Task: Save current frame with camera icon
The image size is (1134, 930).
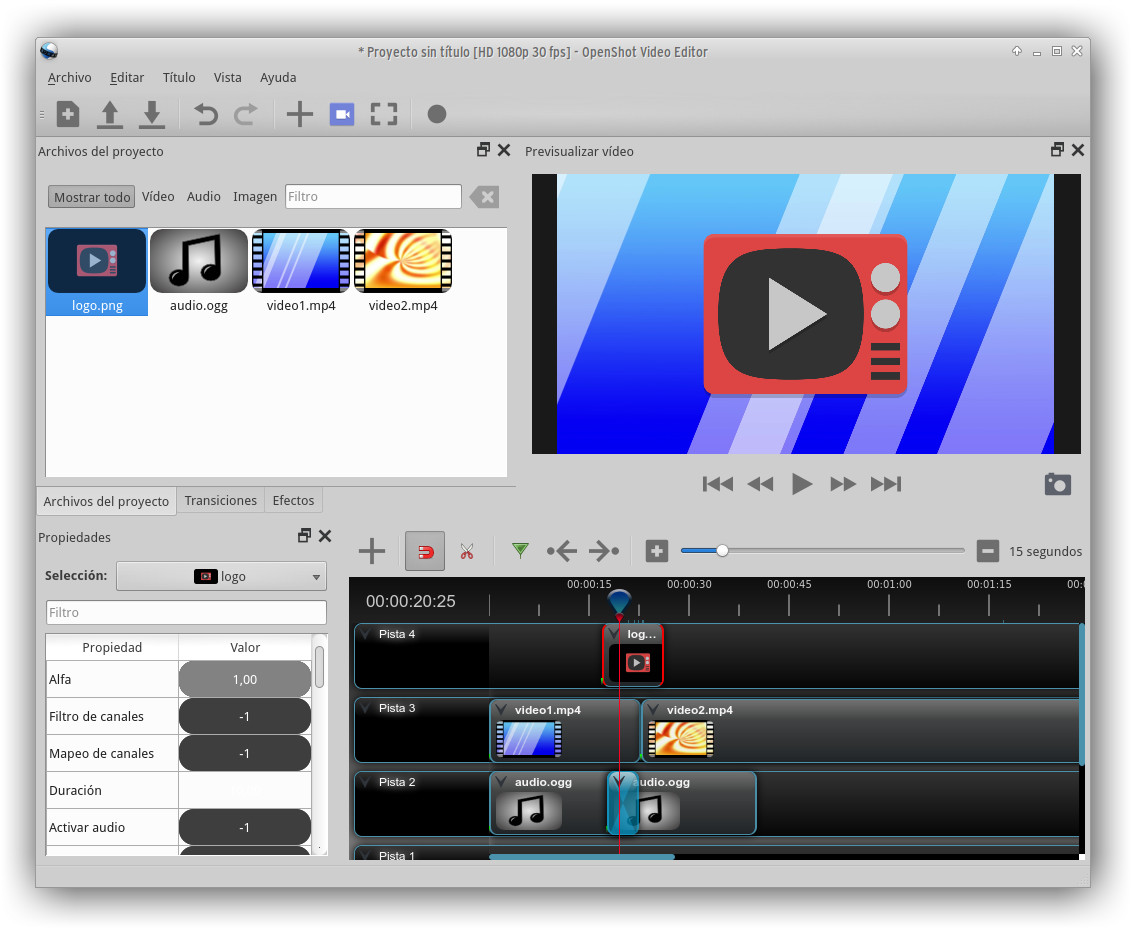Action: (1057, 484)
